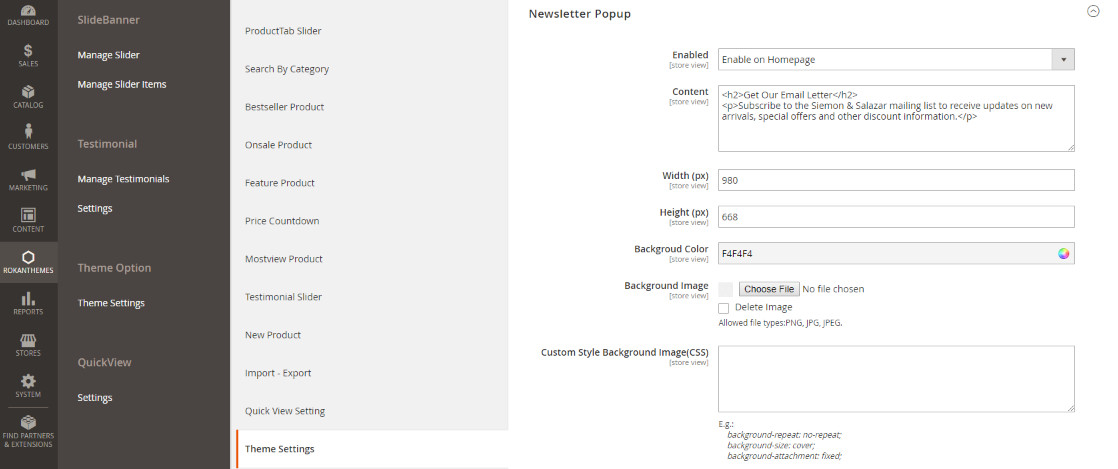This screenshot has width=1118, height=469.
Task: Open the Marketing megaphone icon
Action: point(29,174)
